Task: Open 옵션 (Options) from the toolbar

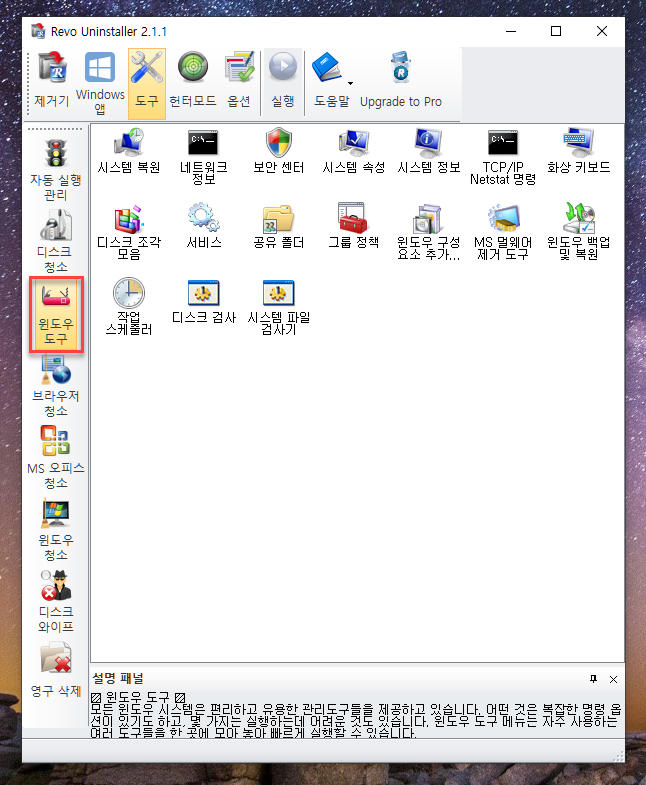Action: [x=239, y=80]
